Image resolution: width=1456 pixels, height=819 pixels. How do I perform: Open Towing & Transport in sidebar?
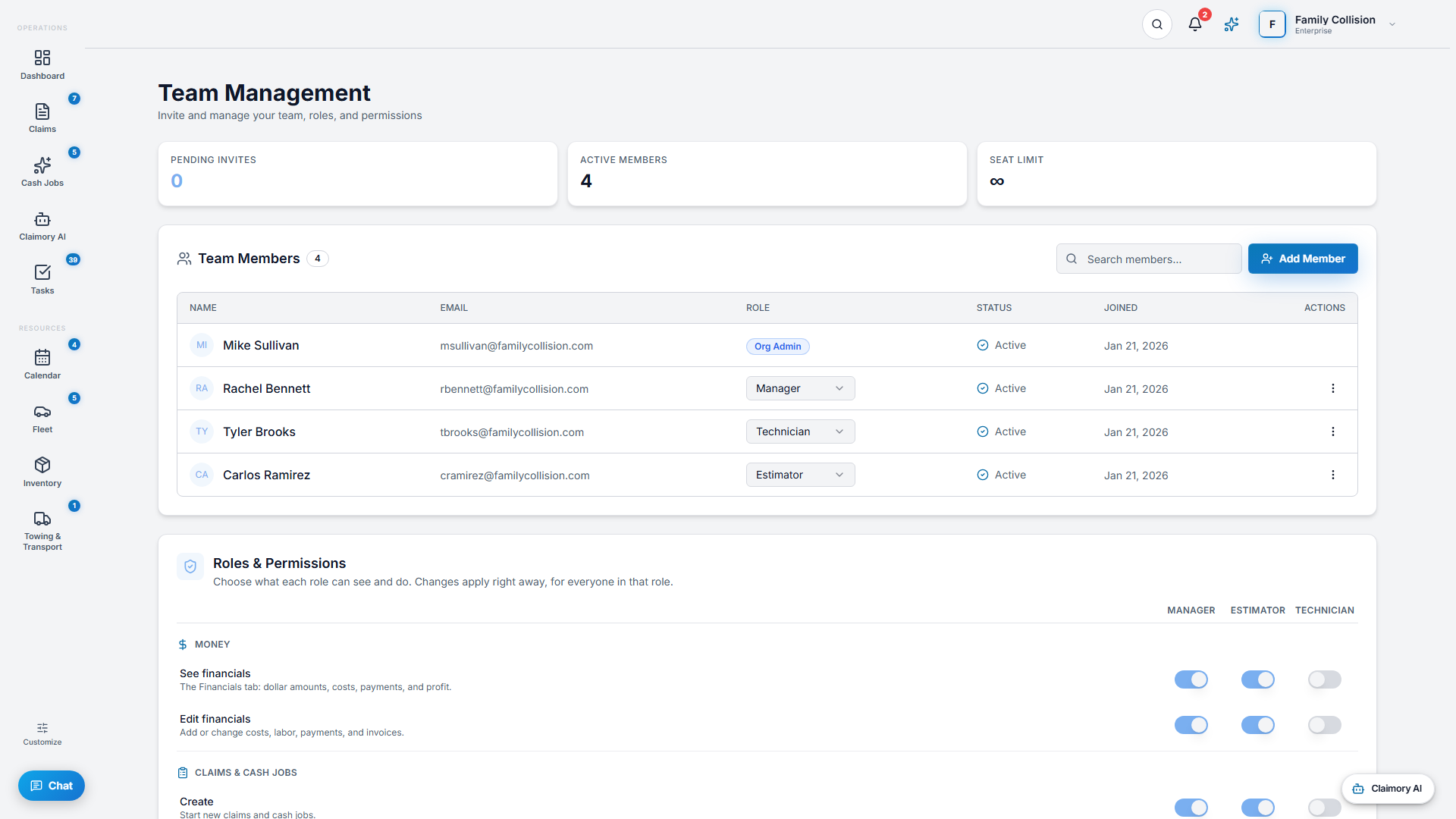click(x=42, y=530)
